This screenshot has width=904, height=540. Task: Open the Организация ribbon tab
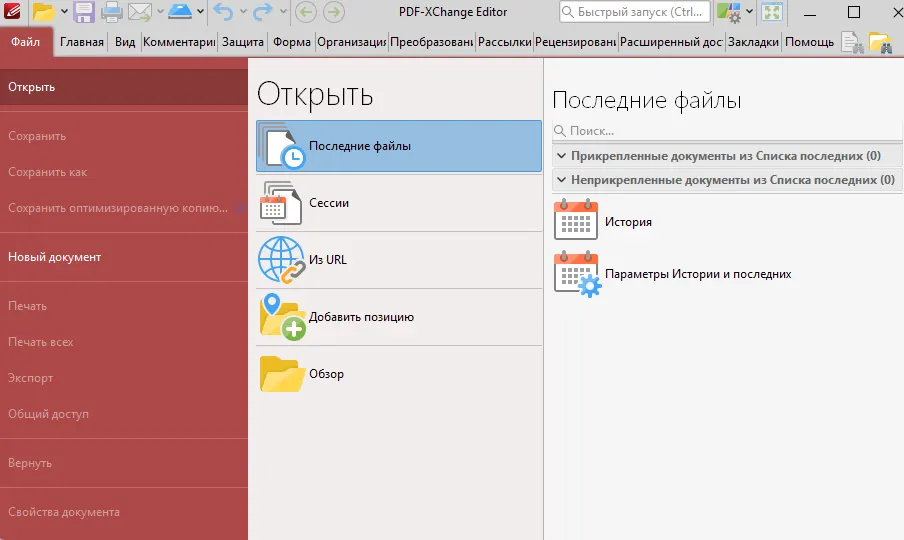(352, 42)
